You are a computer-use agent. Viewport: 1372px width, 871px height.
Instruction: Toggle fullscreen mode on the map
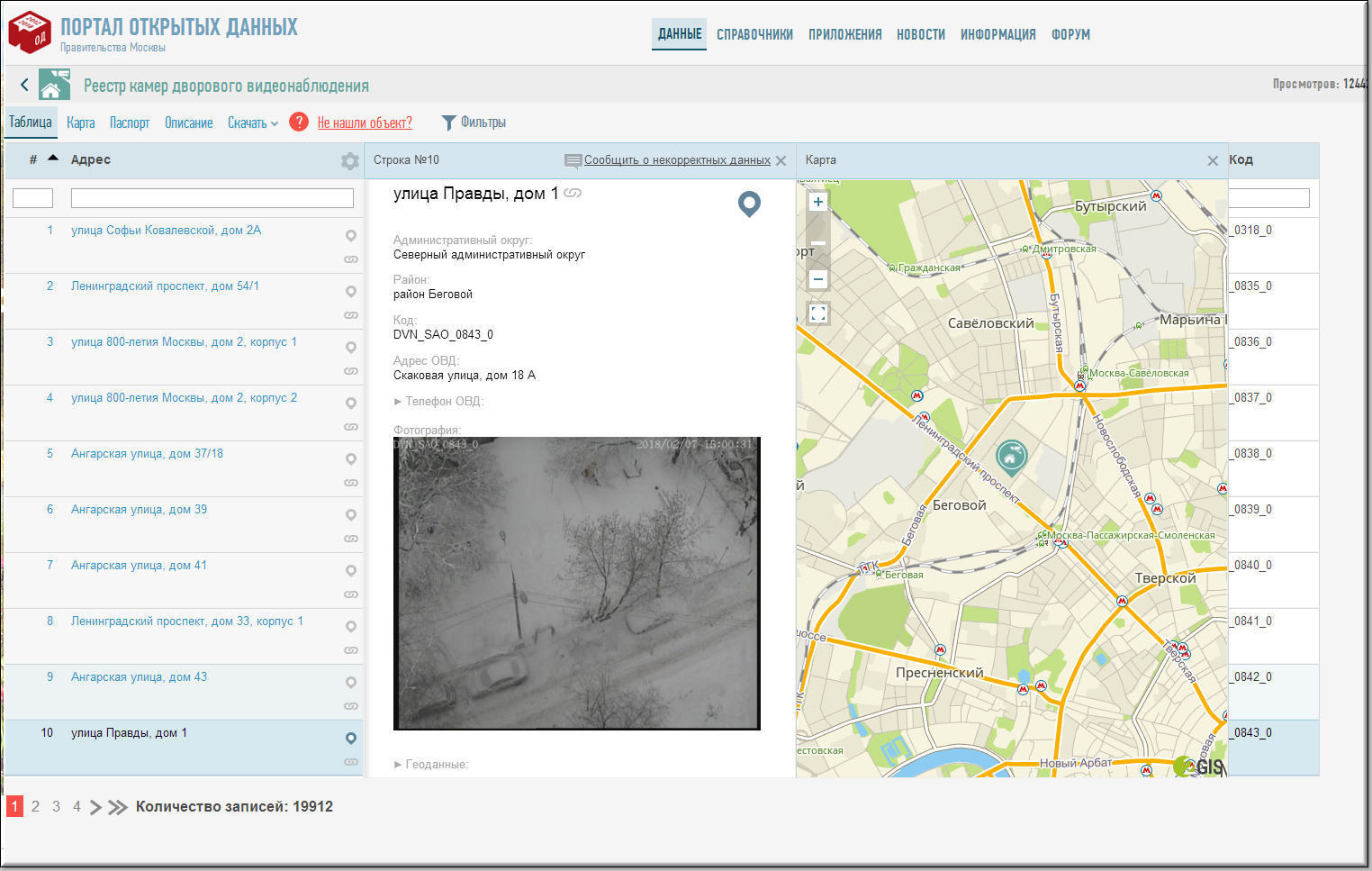click(817, 314)
